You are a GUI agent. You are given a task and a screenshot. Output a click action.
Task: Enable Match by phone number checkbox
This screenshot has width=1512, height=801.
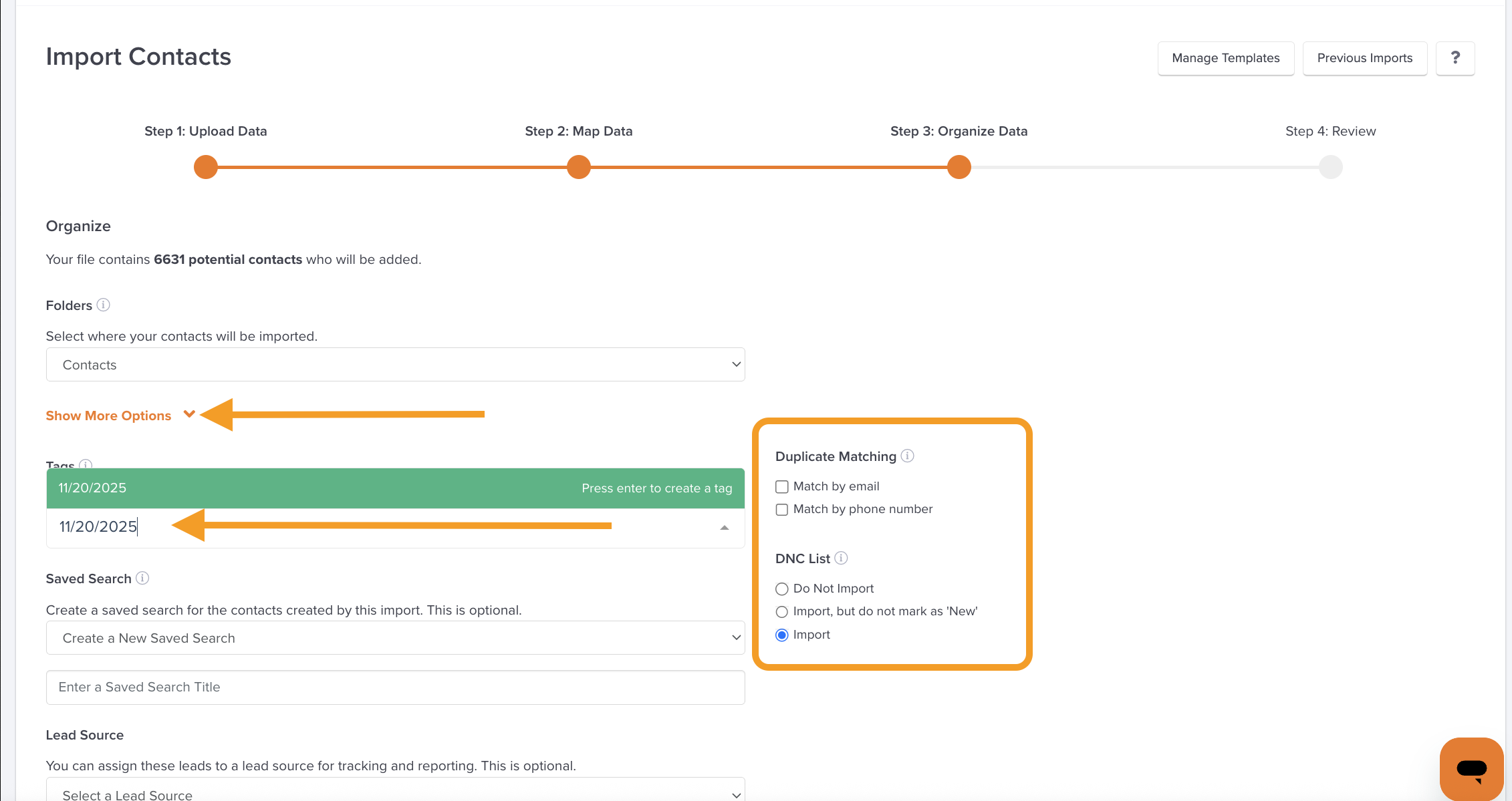(781, 510)
